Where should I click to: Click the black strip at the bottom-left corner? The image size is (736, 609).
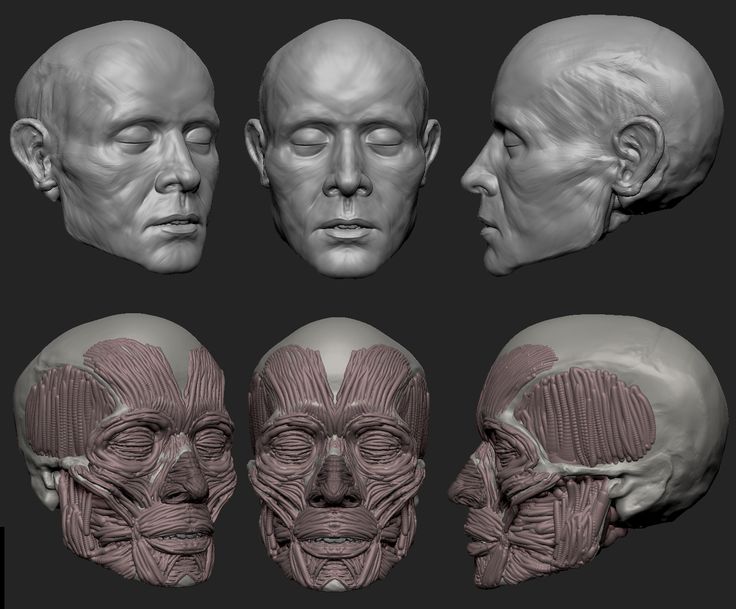point(2,568)
